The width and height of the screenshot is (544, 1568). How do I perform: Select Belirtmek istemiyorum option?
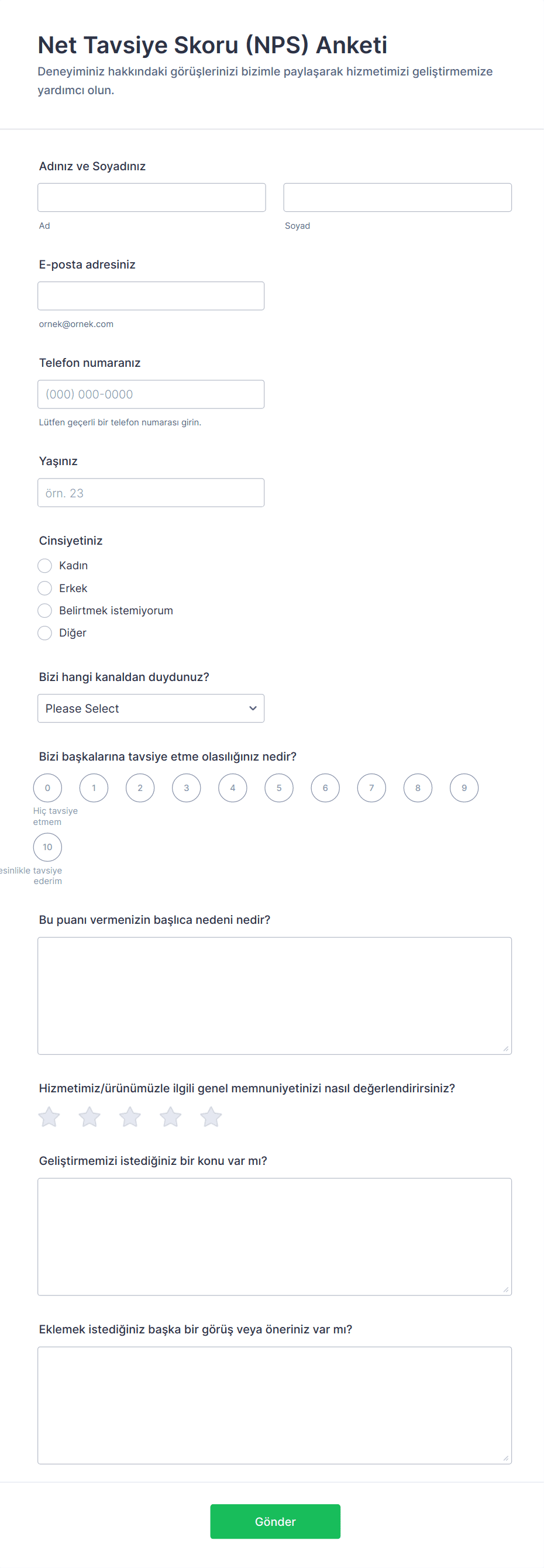pyautogui.click(x=44, y=610)
